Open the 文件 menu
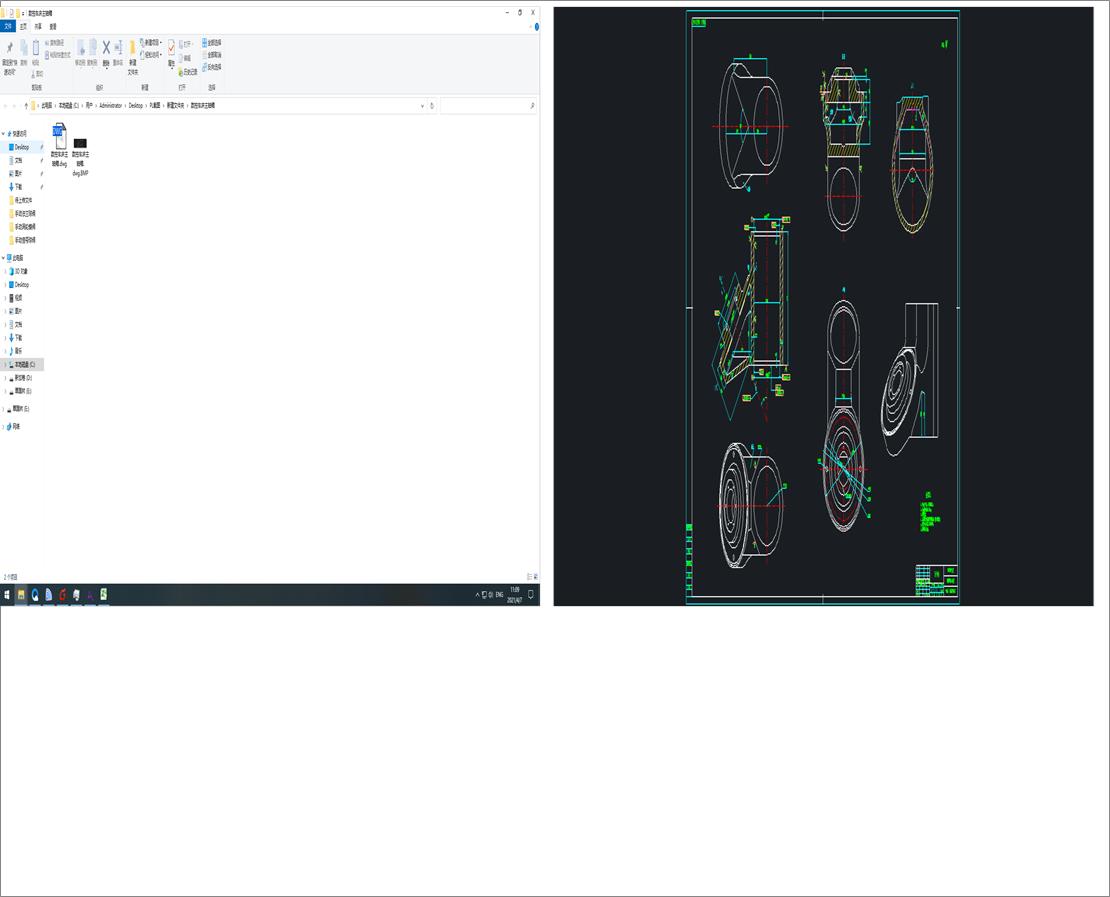 click(x=8, y=26)
